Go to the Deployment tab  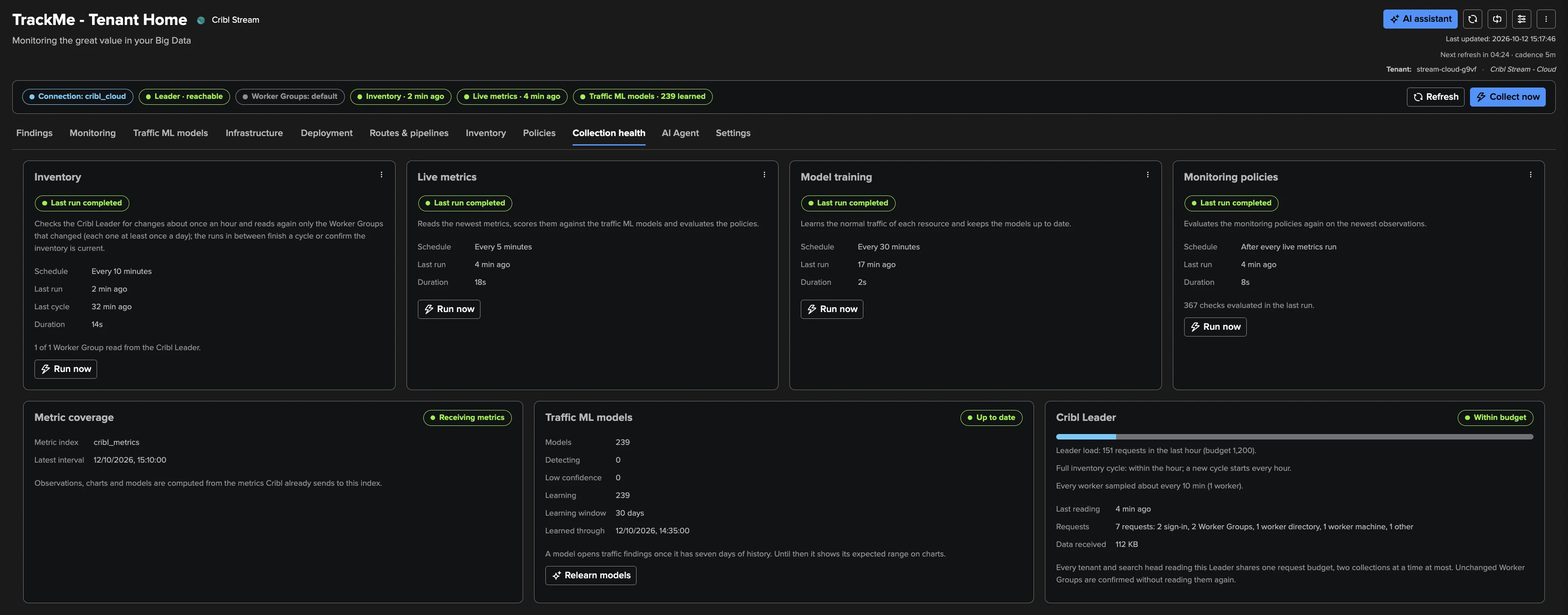pos(326,133)
